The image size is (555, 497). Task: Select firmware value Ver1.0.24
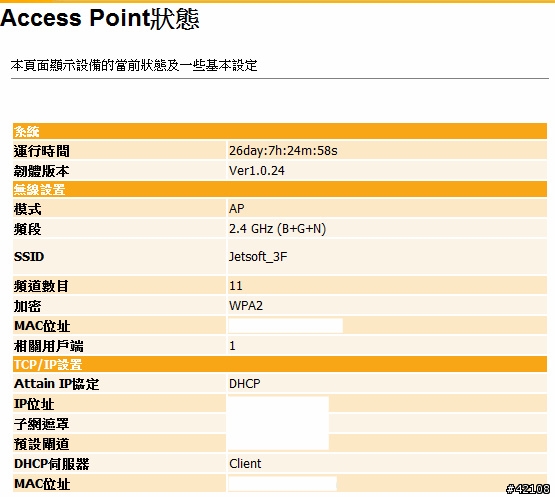point(257,171)
